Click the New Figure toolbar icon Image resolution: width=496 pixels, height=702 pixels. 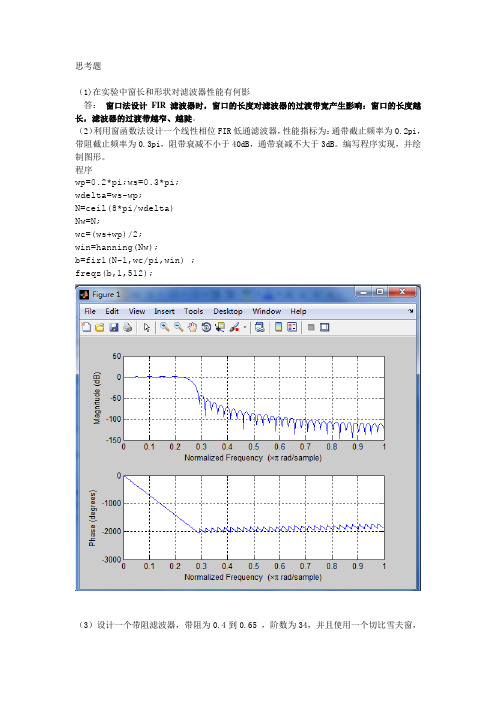coord(86,327)
